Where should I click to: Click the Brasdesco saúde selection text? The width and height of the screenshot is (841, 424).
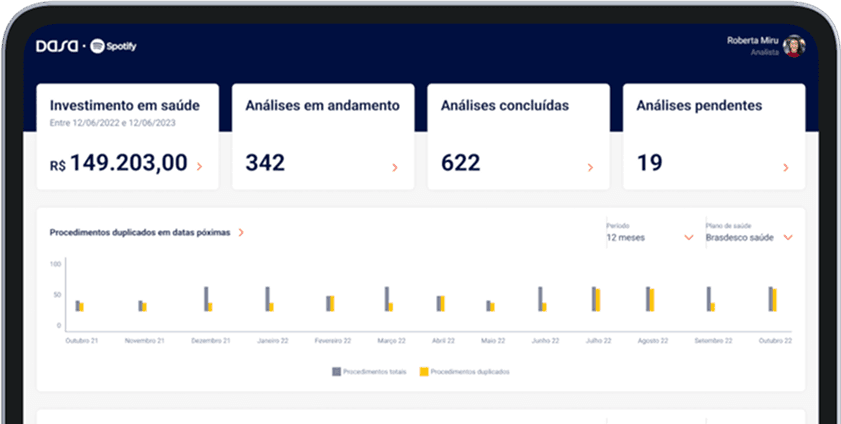pos(740,237)
